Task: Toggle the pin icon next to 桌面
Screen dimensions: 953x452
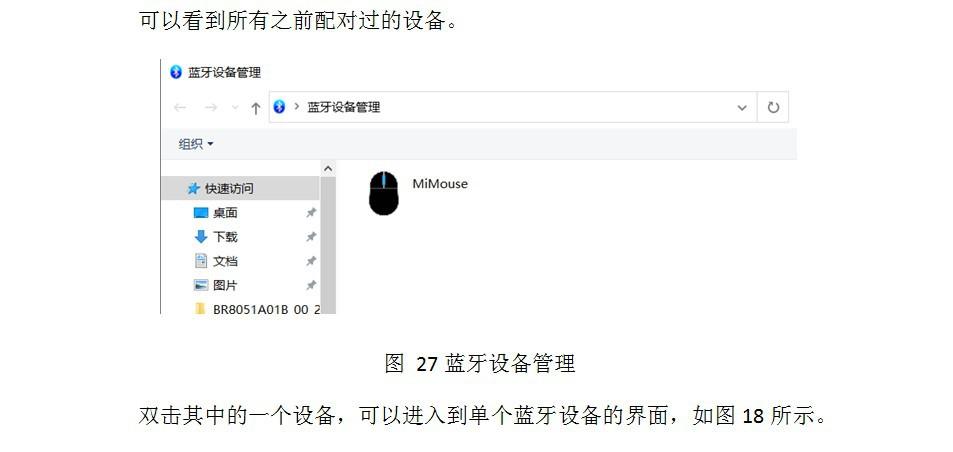Action: [x=311, y=213]
